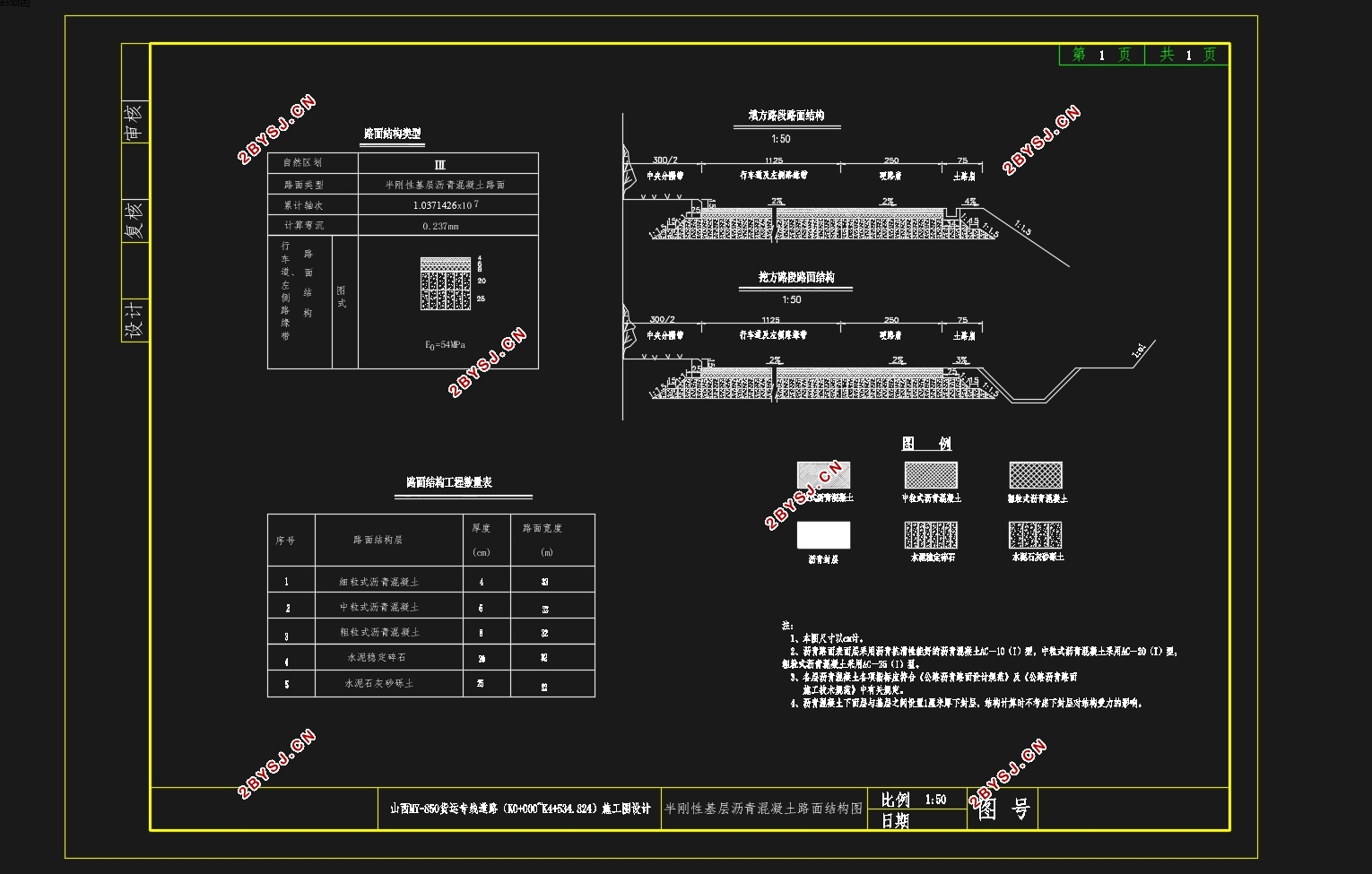The height and width of the screenshot is (874, 1372).
Task: Click the 水泥石灰砂砾土 legend hatch swatch
Action: 1036,535
